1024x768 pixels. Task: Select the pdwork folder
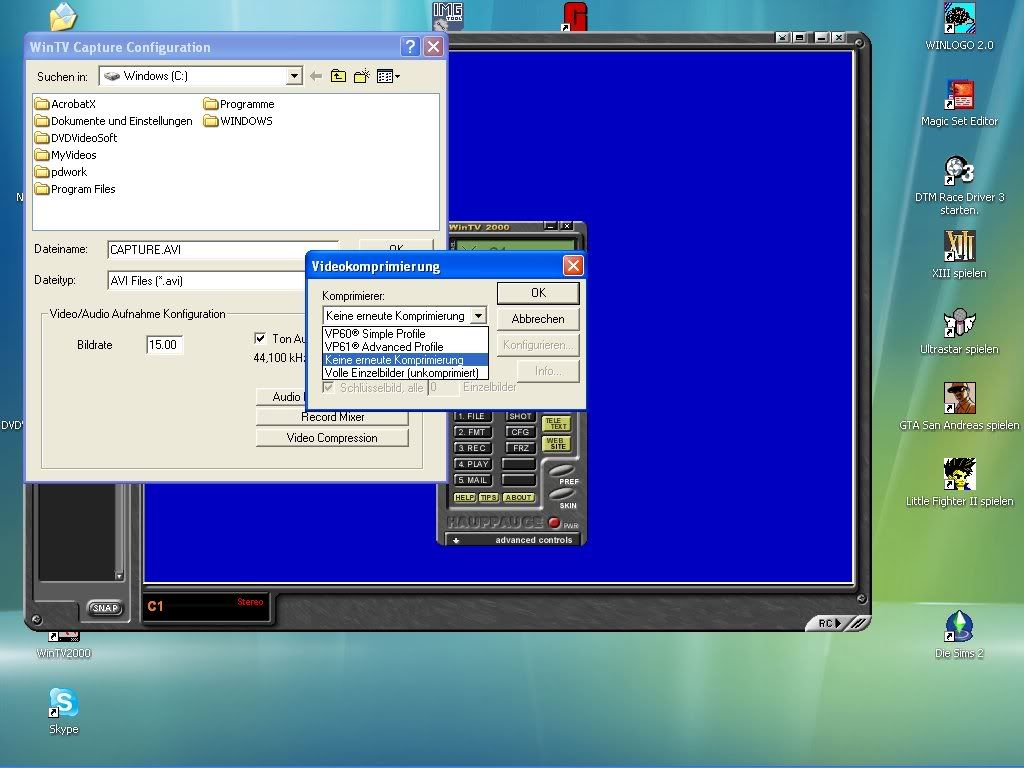61,172
